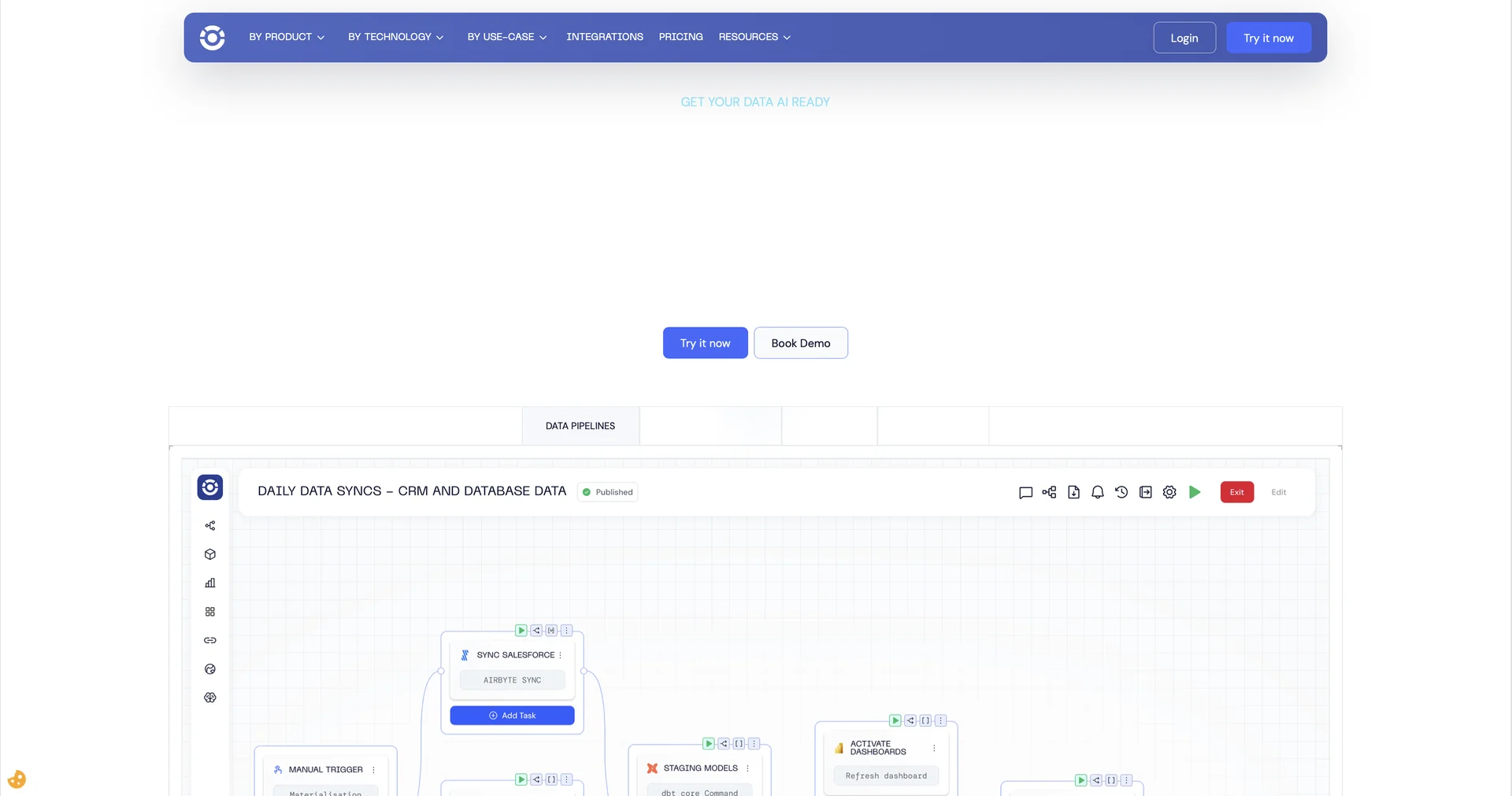
Task: Click the brain AI icon in sidebar
Action: pos(210,698)
